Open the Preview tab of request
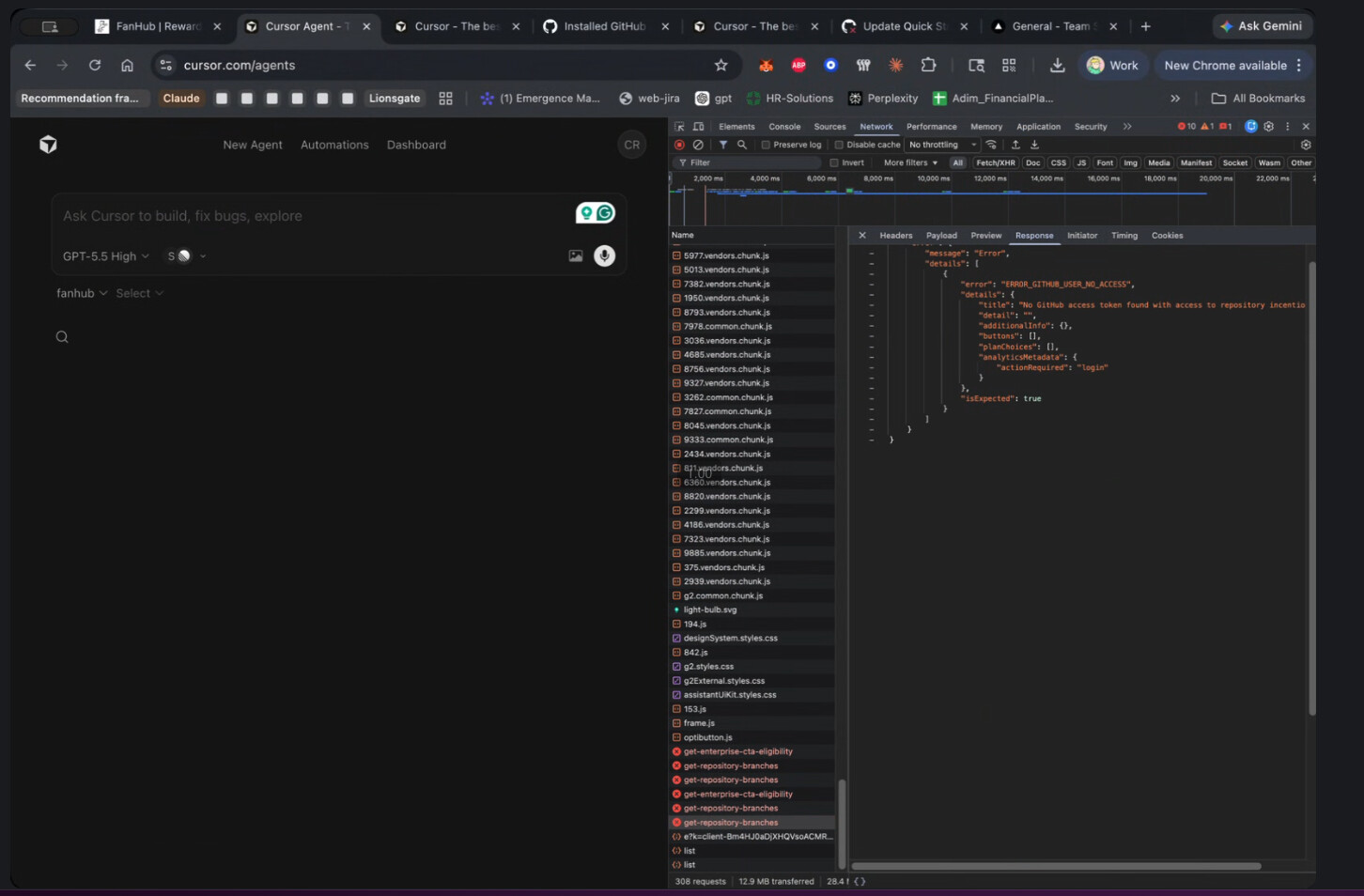Image resolution: width=1364 pixels, height=896 pixels. pos(985,236)
